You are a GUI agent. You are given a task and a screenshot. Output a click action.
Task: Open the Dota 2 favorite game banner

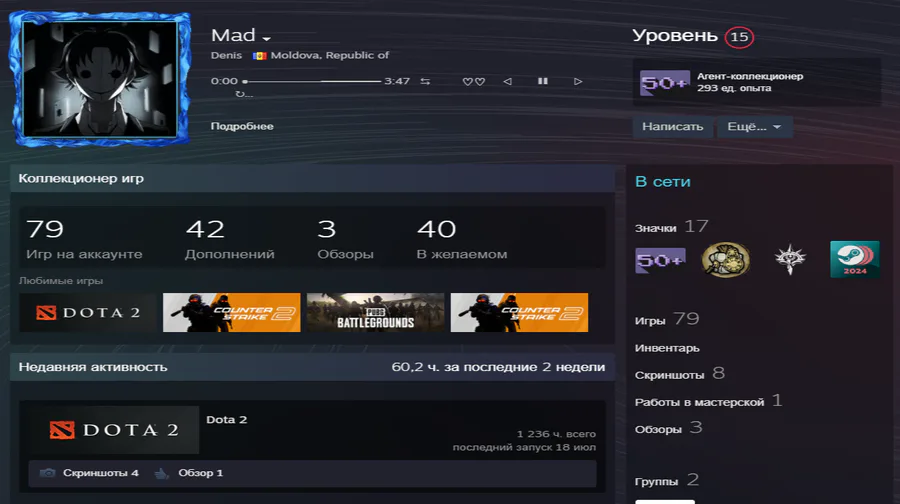[x=88, y=313]
